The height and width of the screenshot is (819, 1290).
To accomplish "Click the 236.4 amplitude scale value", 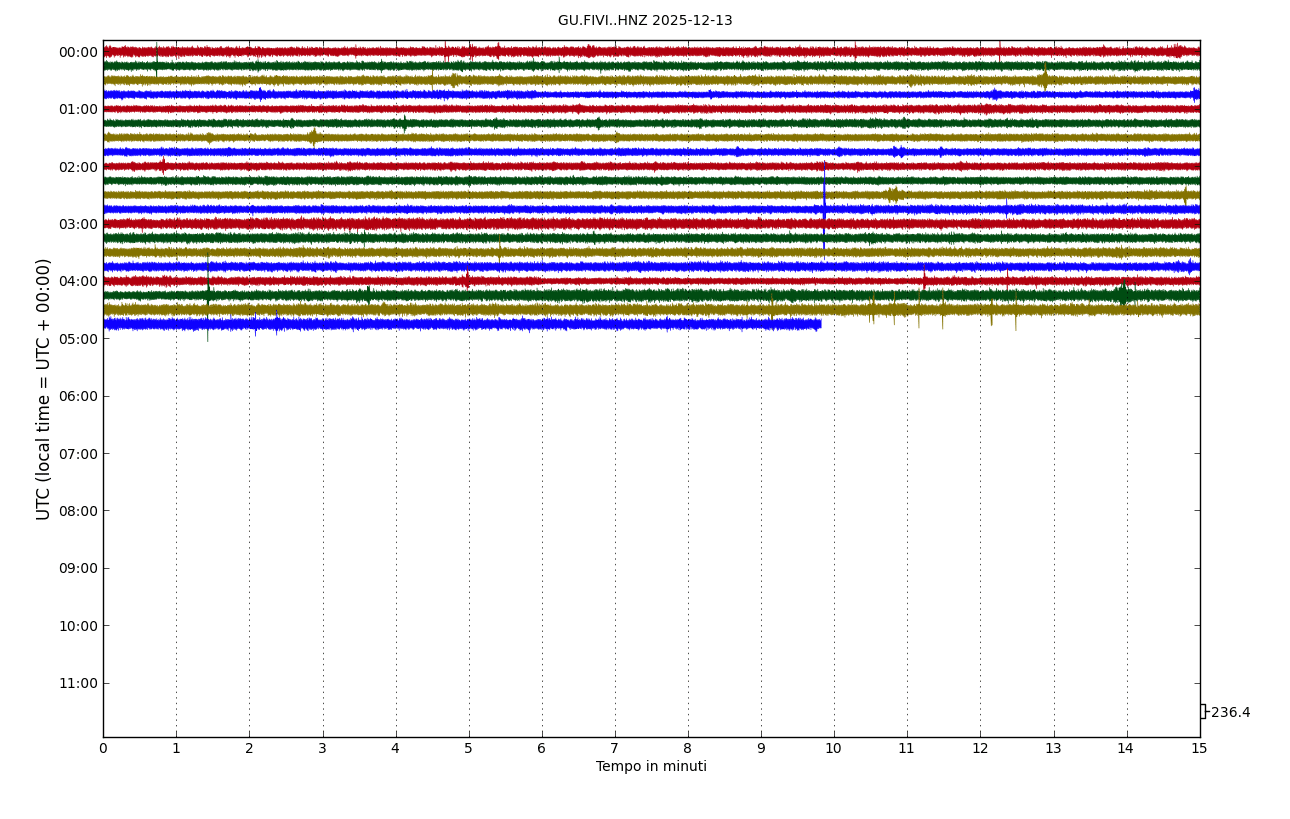I will tap(1230, 713).
